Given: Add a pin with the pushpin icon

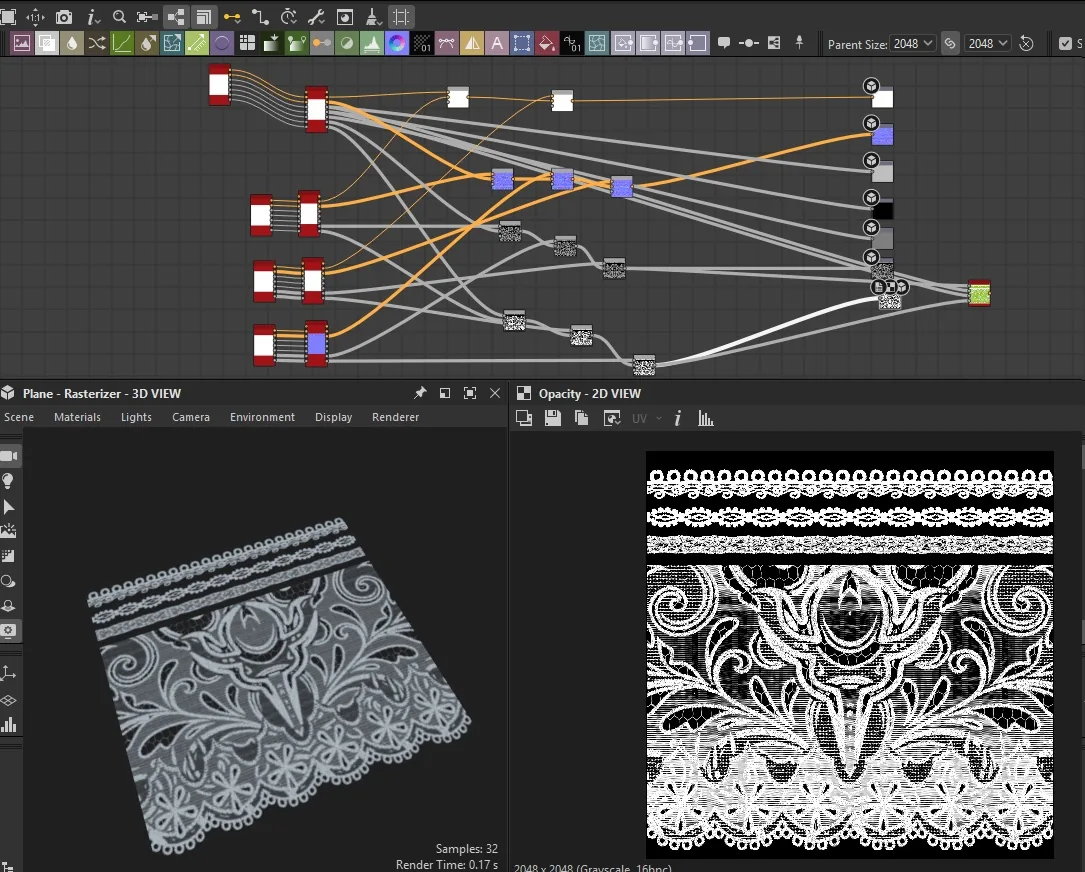Looking at the screenshot, I should coord(799,43).
